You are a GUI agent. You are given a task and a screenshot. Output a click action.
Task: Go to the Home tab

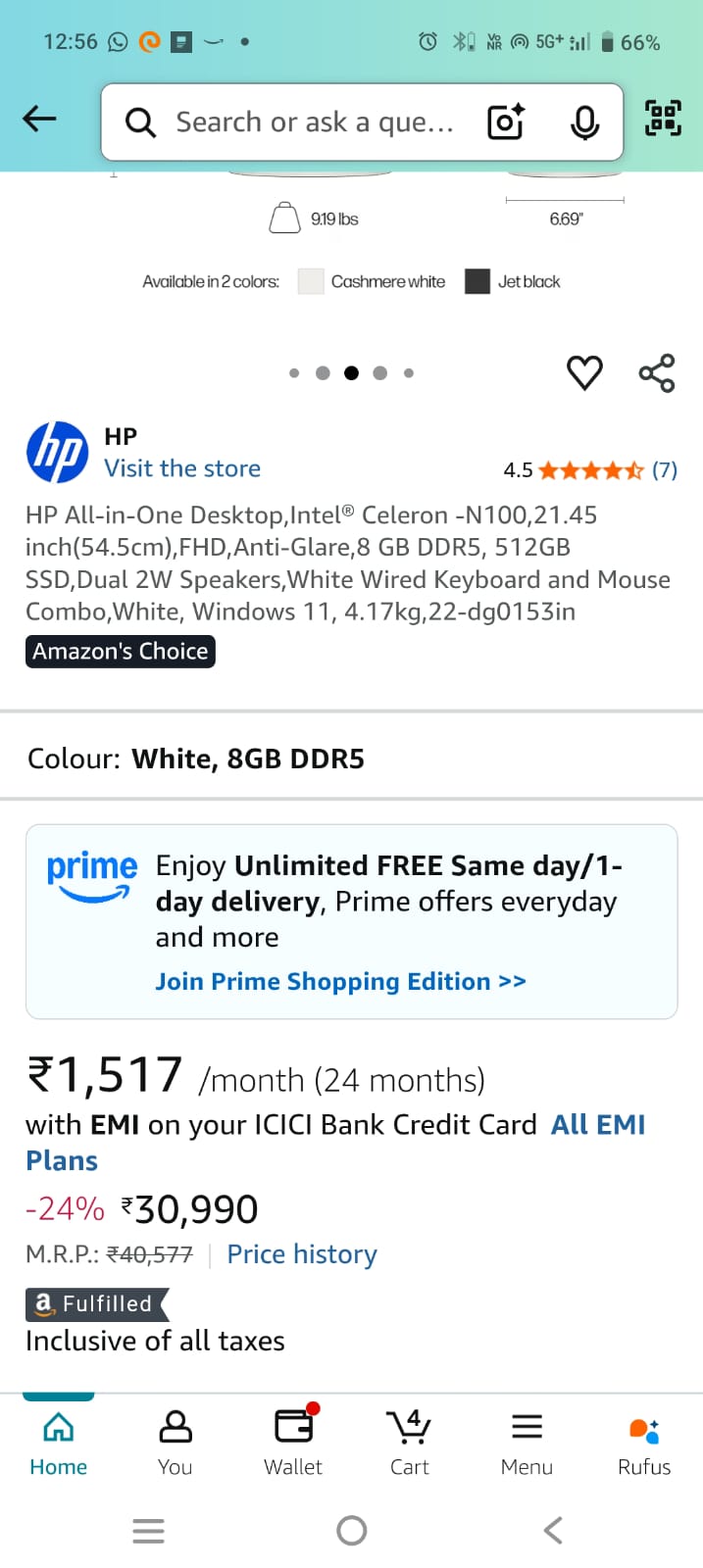tap(59, 1442)
